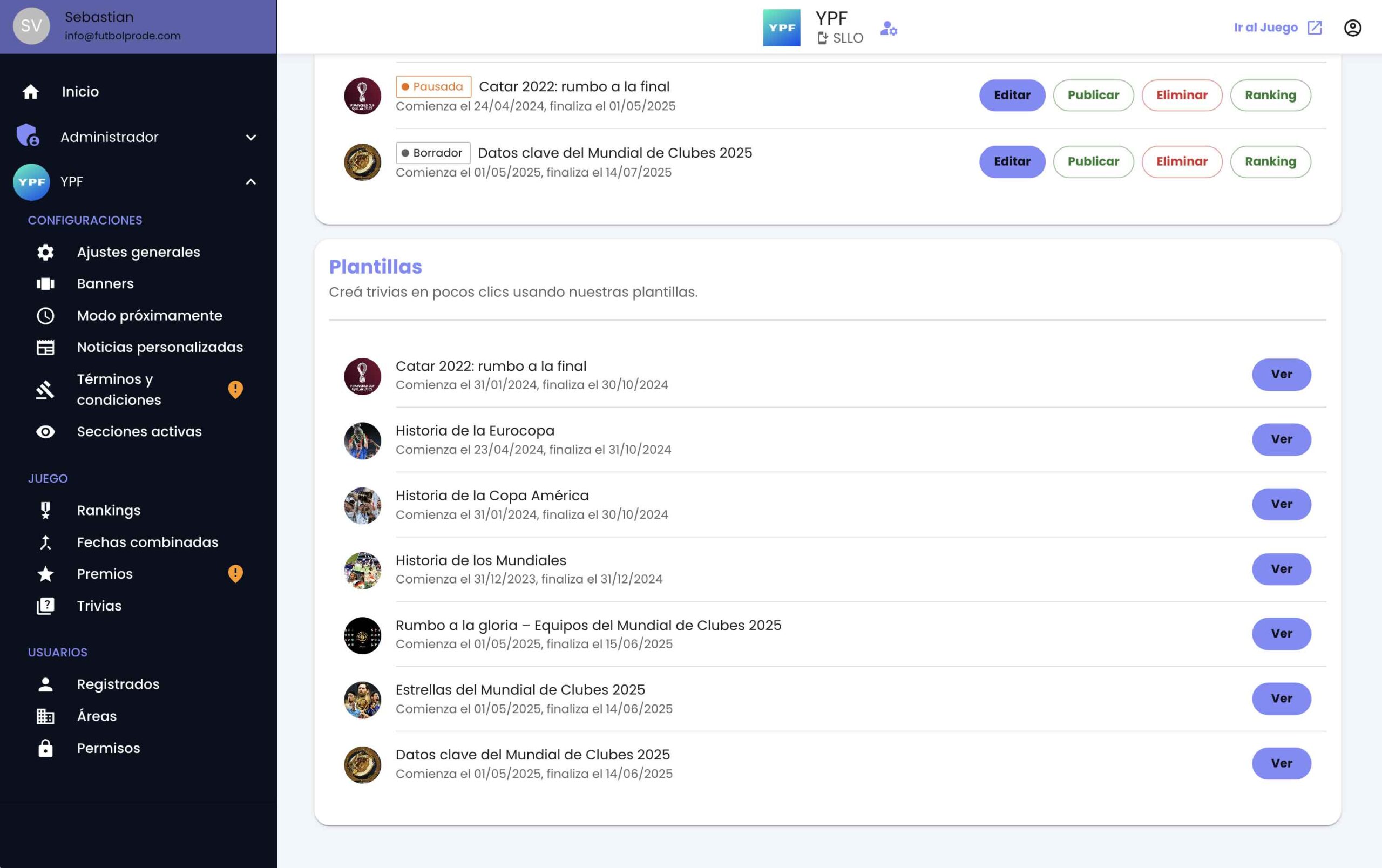Expand the Administrador section chevron
Screen dimensions: 1382x868
click(x=251, y=137)
